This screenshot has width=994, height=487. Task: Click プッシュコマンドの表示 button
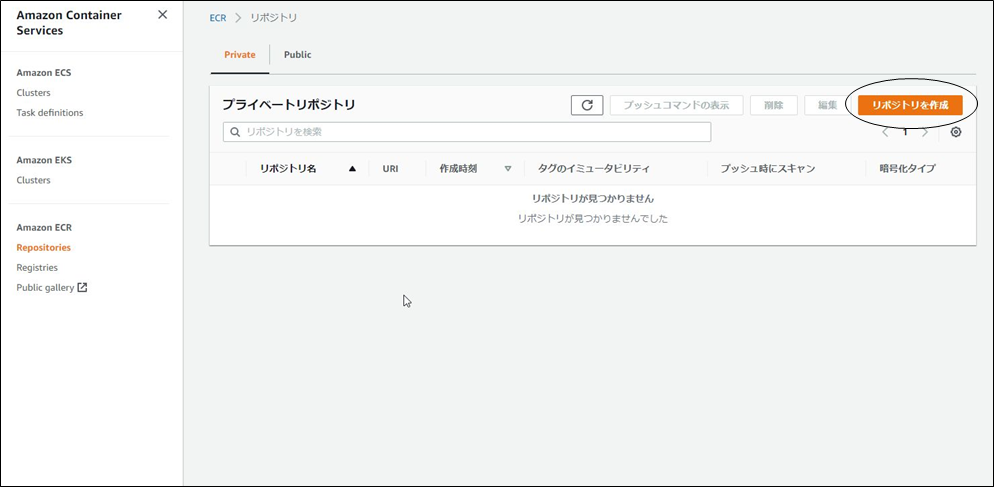tap(676, 105)
